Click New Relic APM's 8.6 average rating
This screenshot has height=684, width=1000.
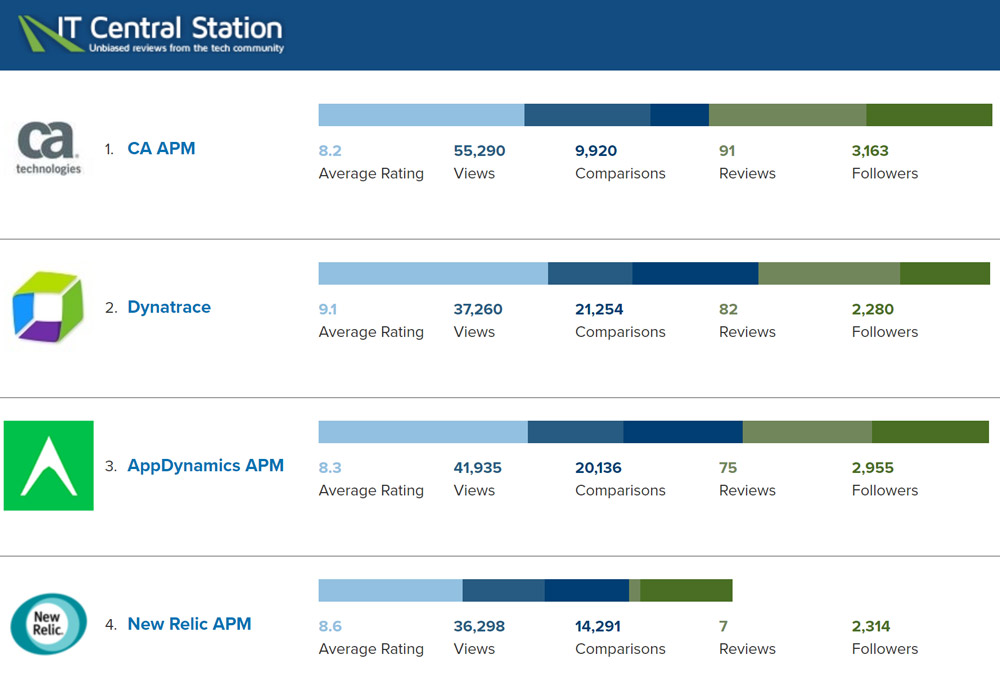330,627
